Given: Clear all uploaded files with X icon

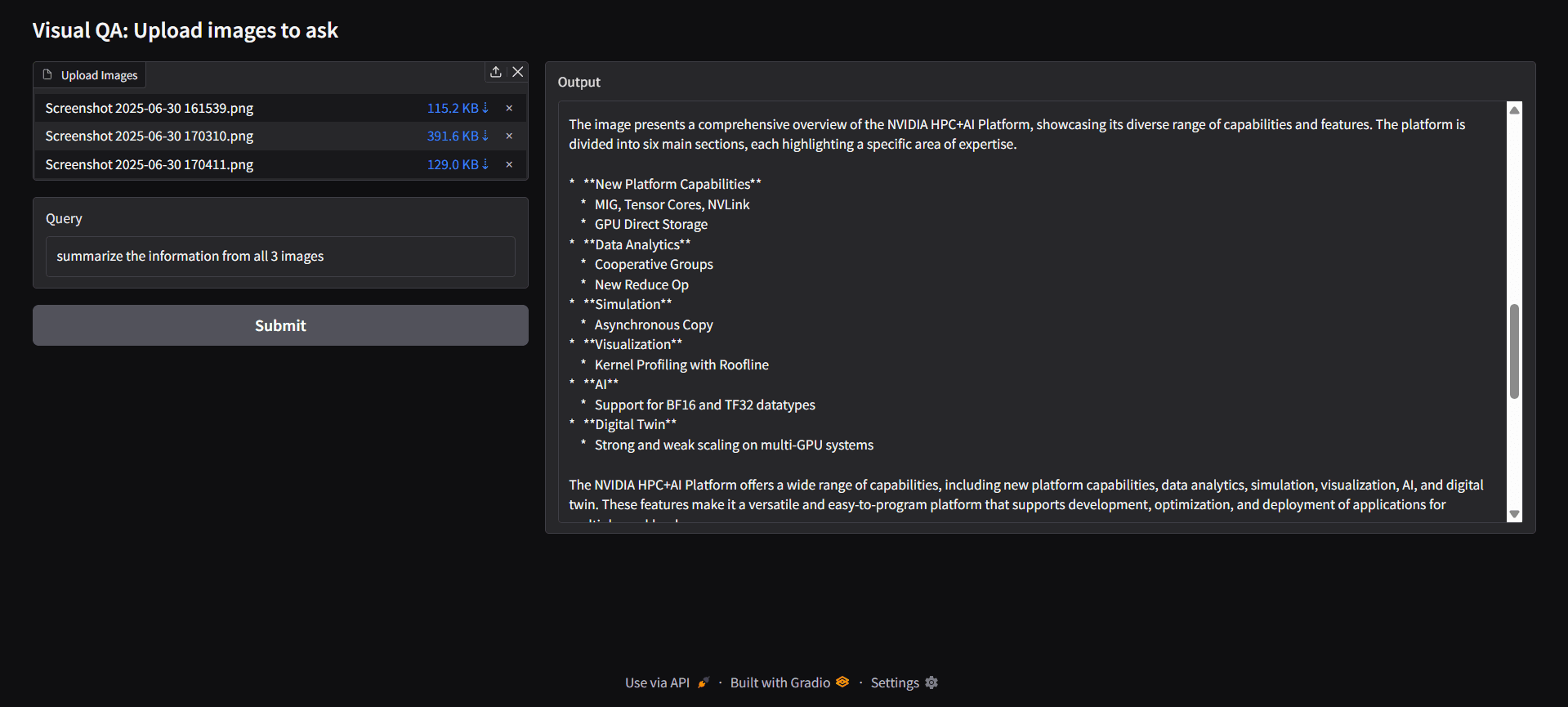Looking at the screenshot, I should pos(518,72).
